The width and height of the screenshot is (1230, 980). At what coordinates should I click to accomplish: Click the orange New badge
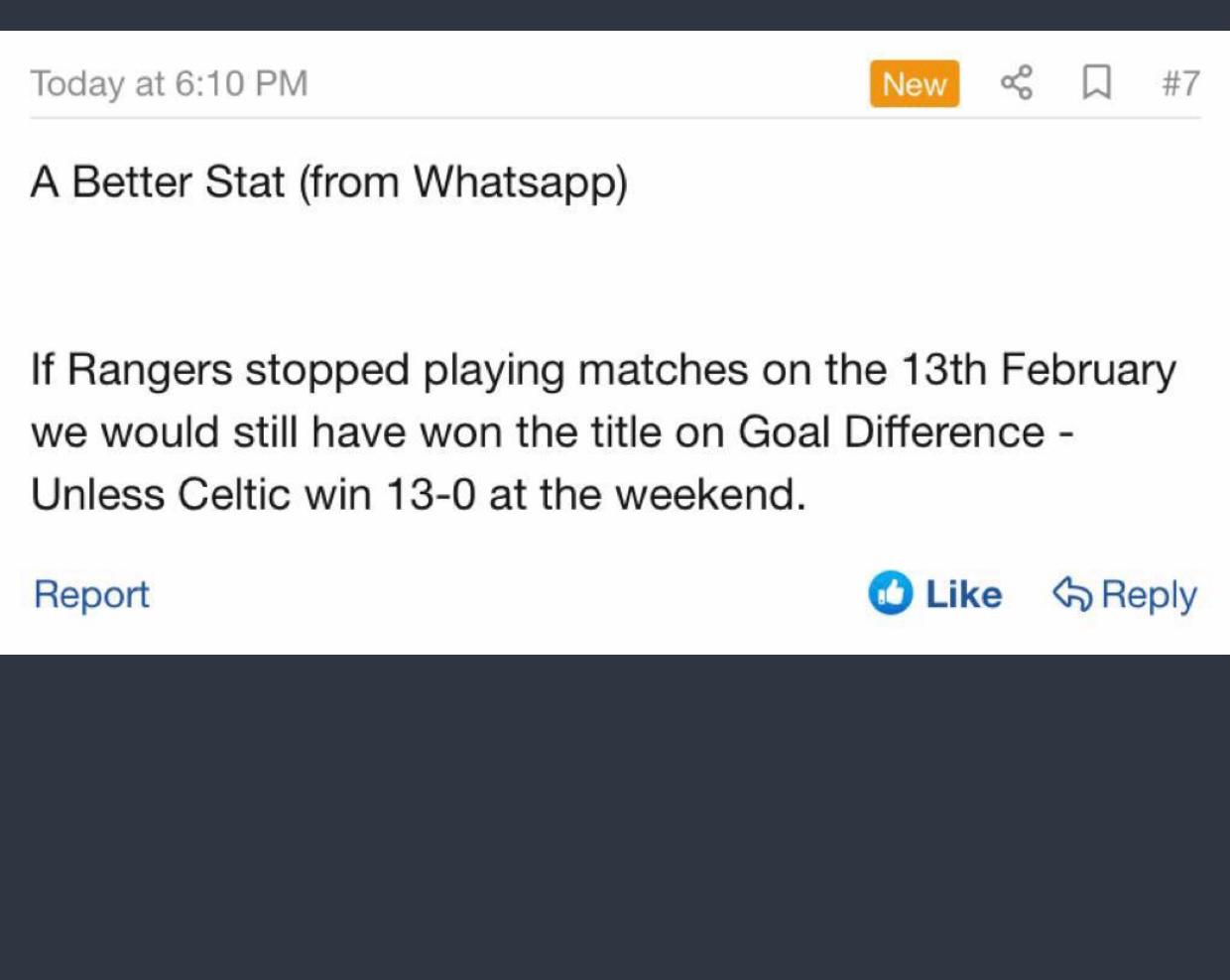click(914, 83)
